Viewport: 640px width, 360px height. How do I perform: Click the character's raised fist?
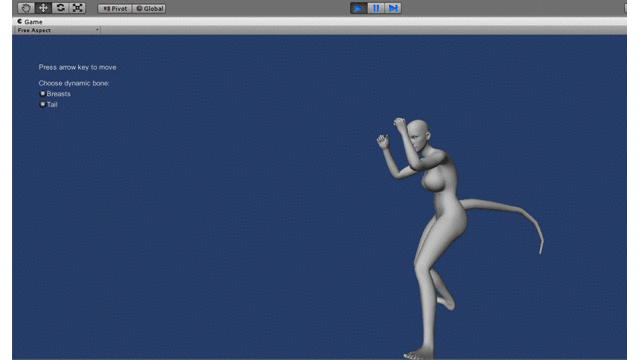click(400, 124)
